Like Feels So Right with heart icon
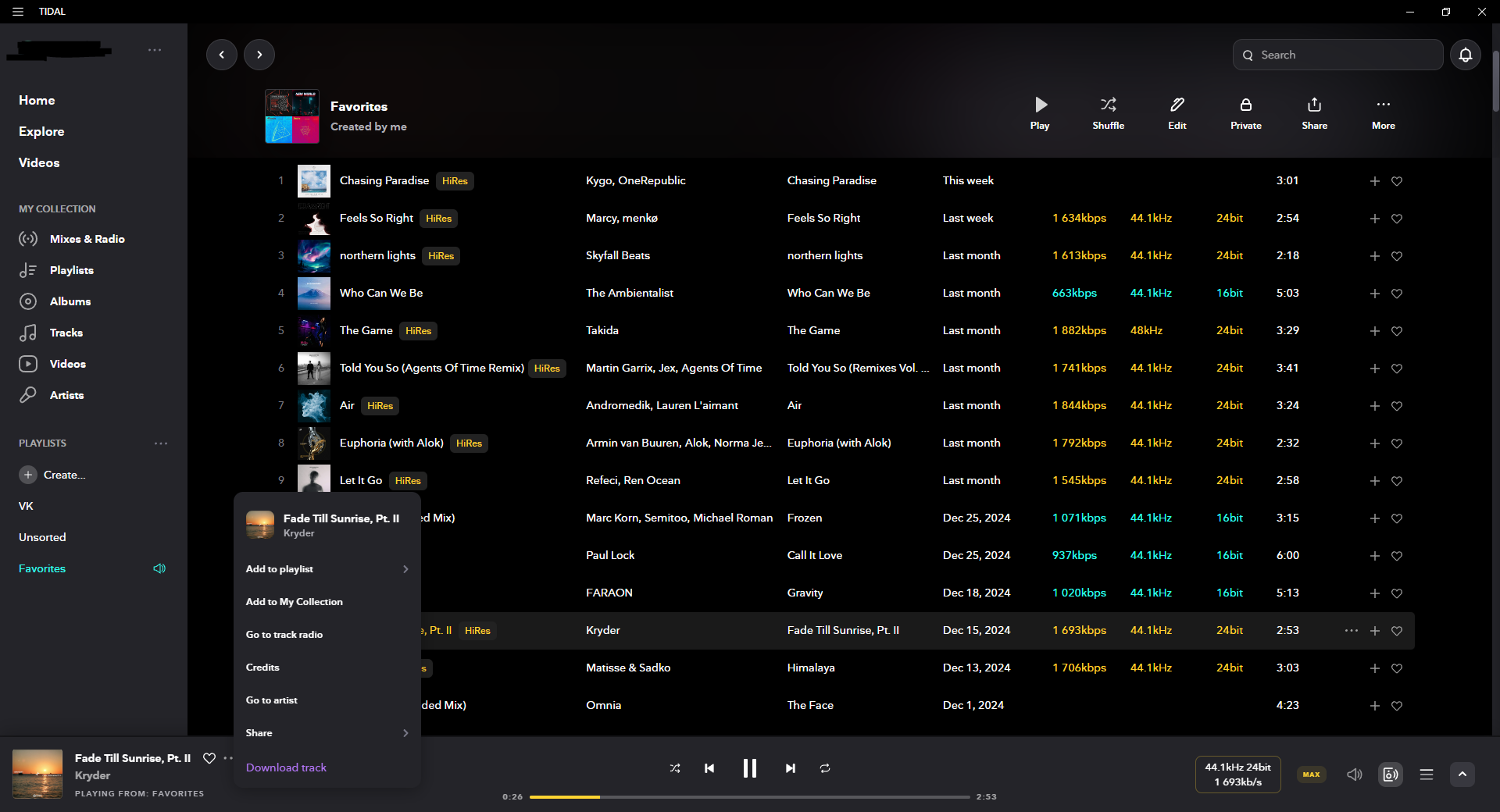Image resolution: width=1500 pixels, height=812 pixels. click(1397, 219)
